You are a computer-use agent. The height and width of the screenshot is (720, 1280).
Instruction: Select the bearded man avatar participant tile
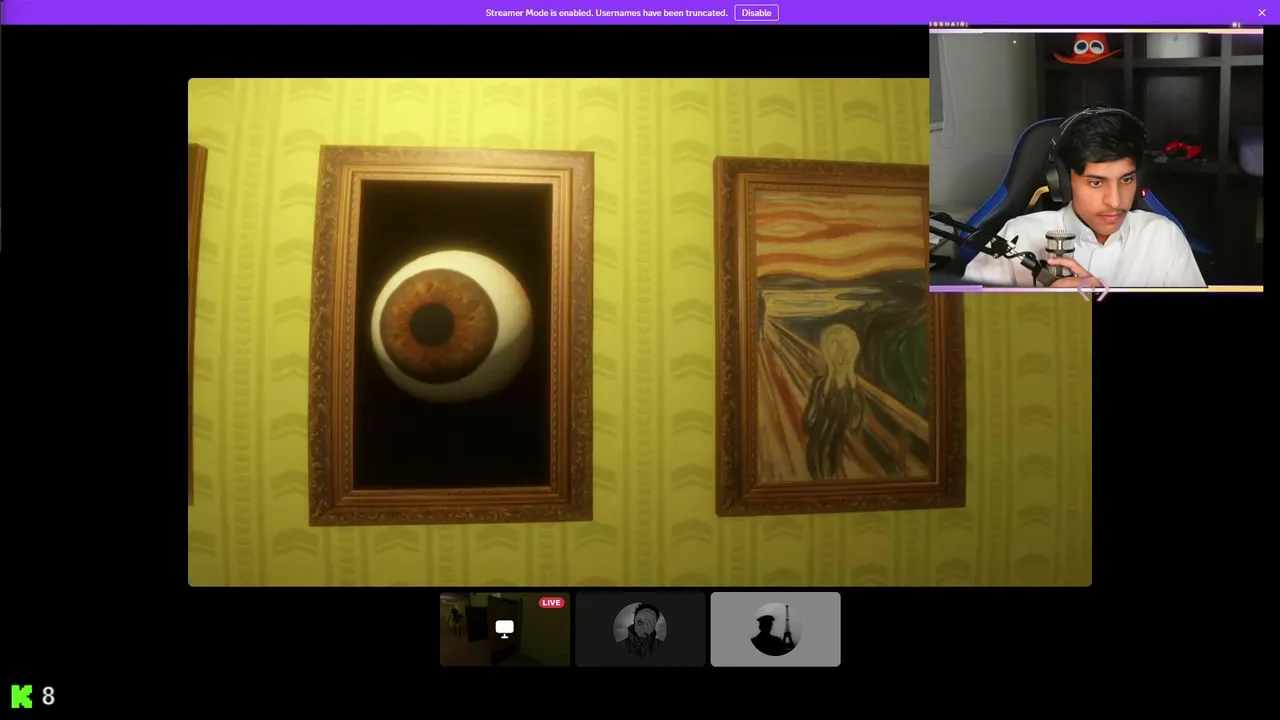tap(640, 629)
